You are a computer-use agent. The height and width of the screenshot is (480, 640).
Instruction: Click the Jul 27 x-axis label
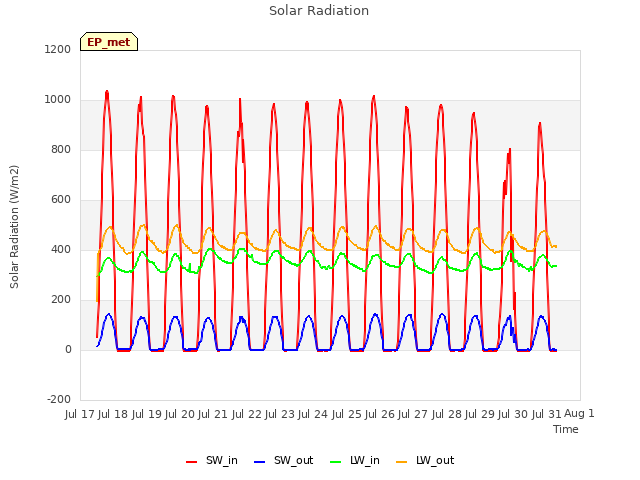pyautogui.click(x=413, y=414)
